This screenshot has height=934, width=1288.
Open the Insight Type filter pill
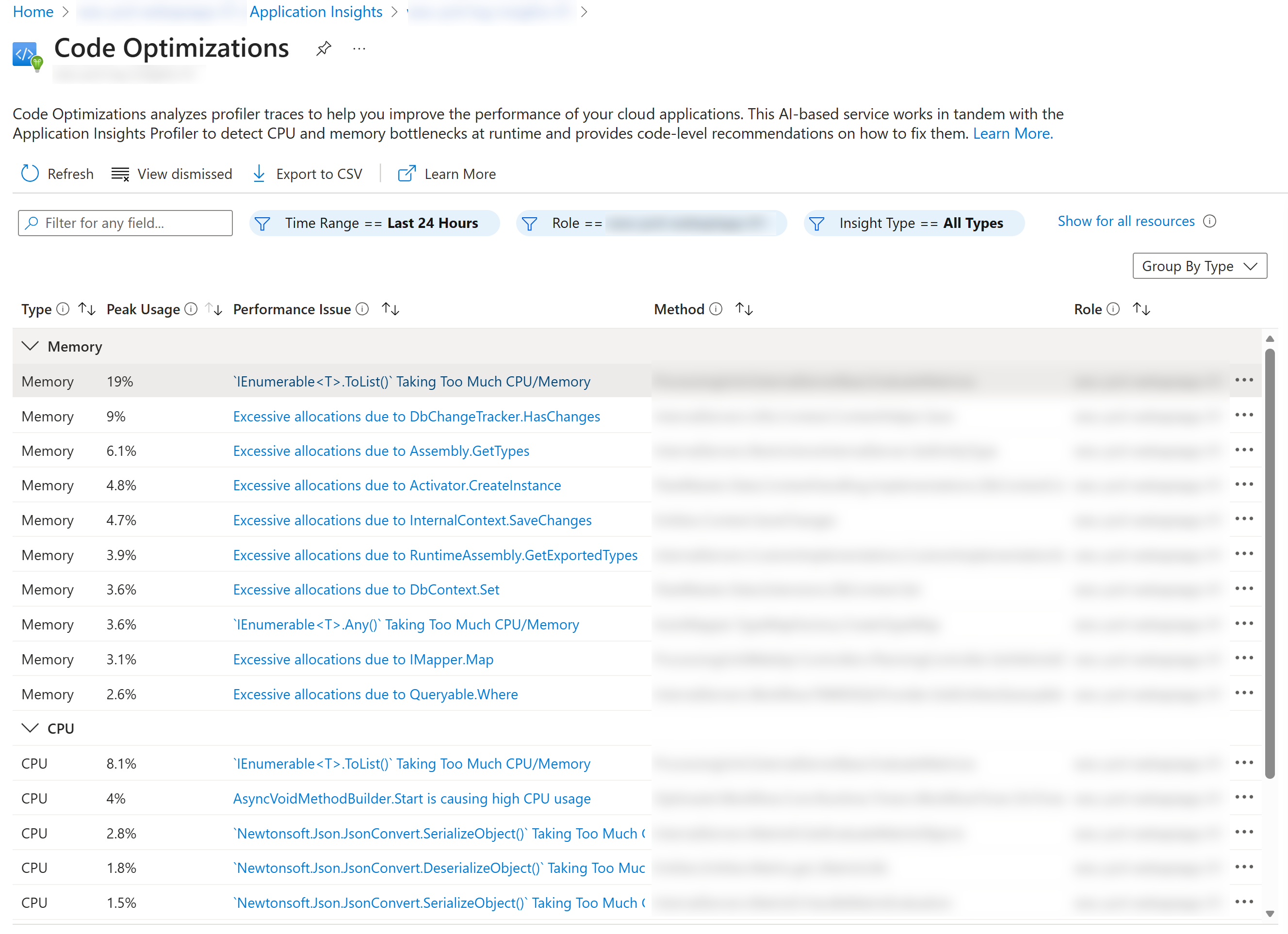click(x=914, y=223)
